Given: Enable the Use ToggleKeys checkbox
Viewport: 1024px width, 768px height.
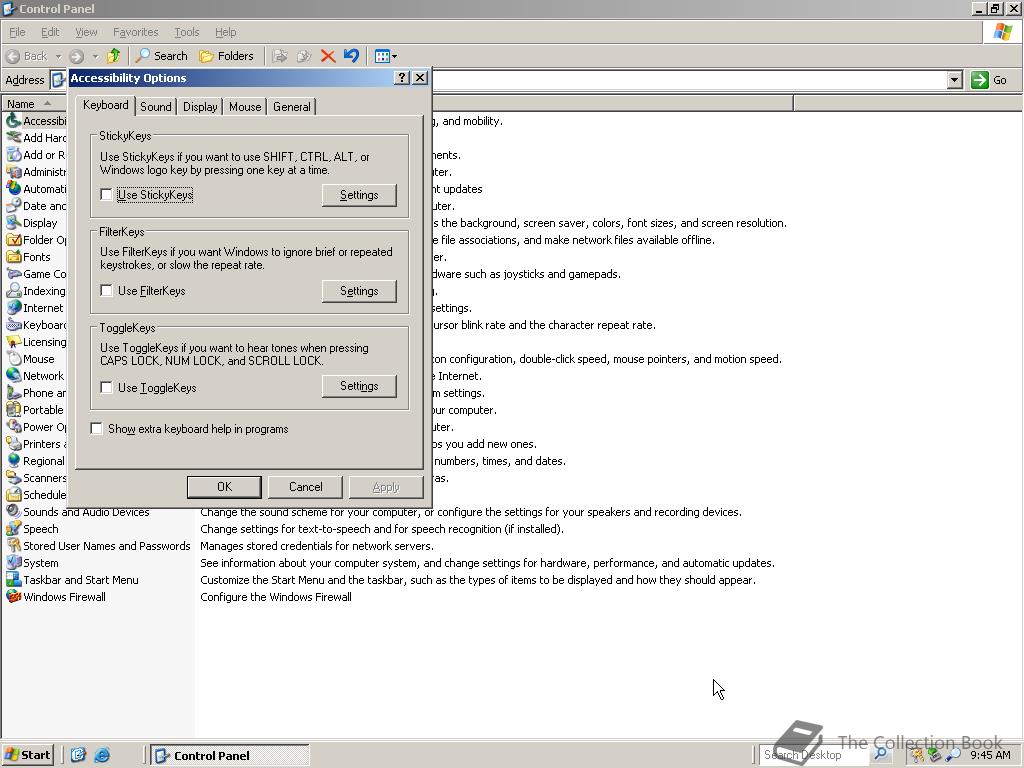Looking at the screenshot, I should point(106,387).
